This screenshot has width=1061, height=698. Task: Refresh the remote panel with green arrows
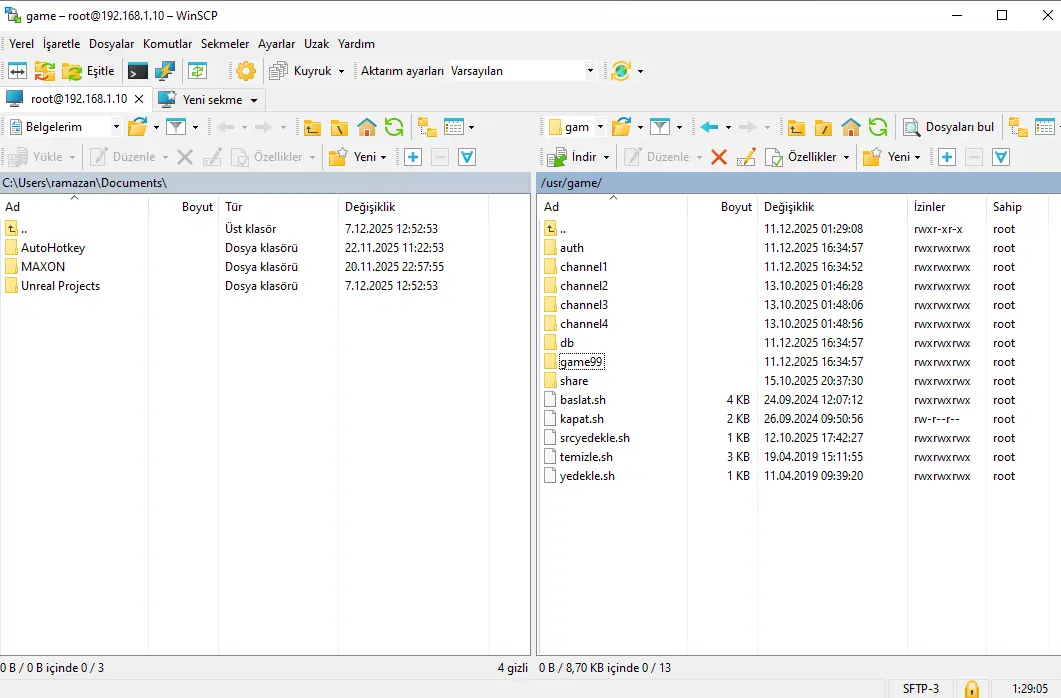pyautogui.click(x=878, y=127)
